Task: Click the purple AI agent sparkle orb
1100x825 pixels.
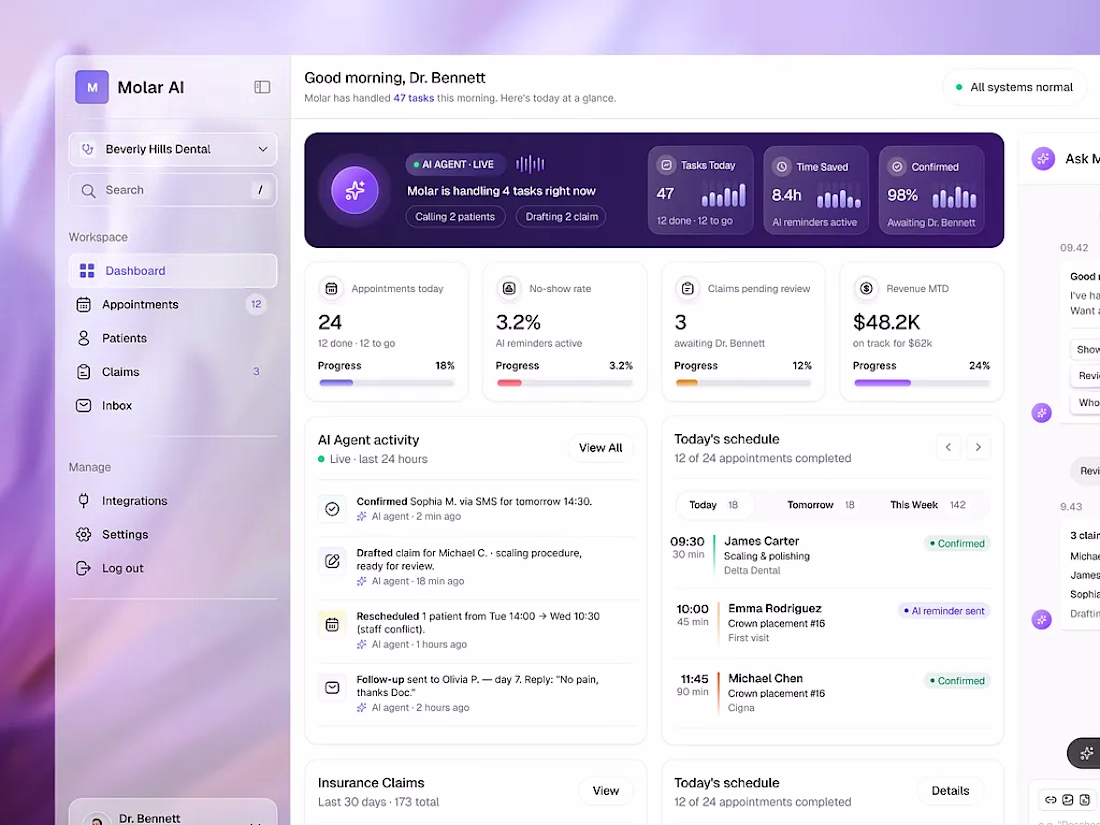Action: (x=355, y=190)
